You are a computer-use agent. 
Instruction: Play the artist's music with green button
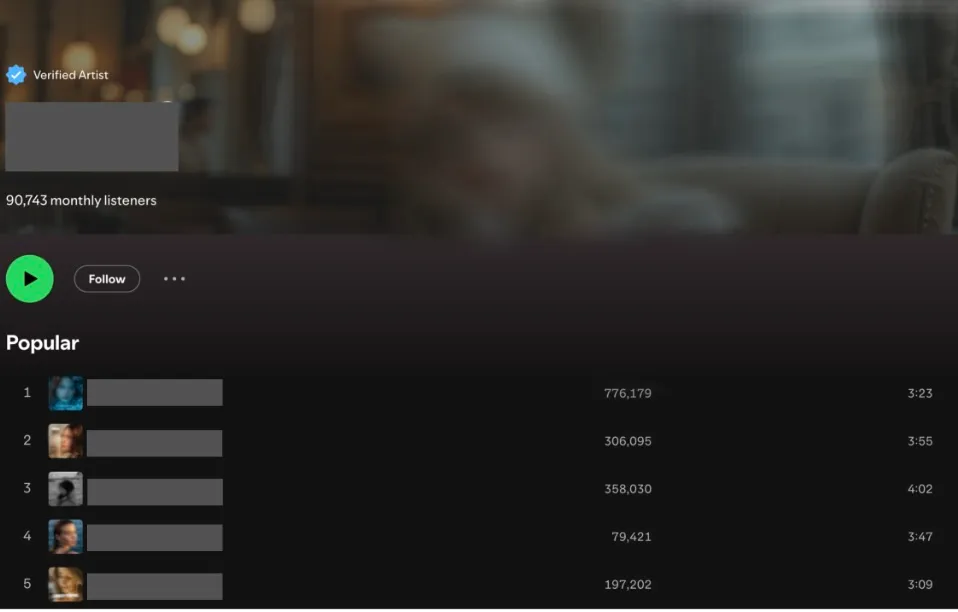click(x=29, y=279)
